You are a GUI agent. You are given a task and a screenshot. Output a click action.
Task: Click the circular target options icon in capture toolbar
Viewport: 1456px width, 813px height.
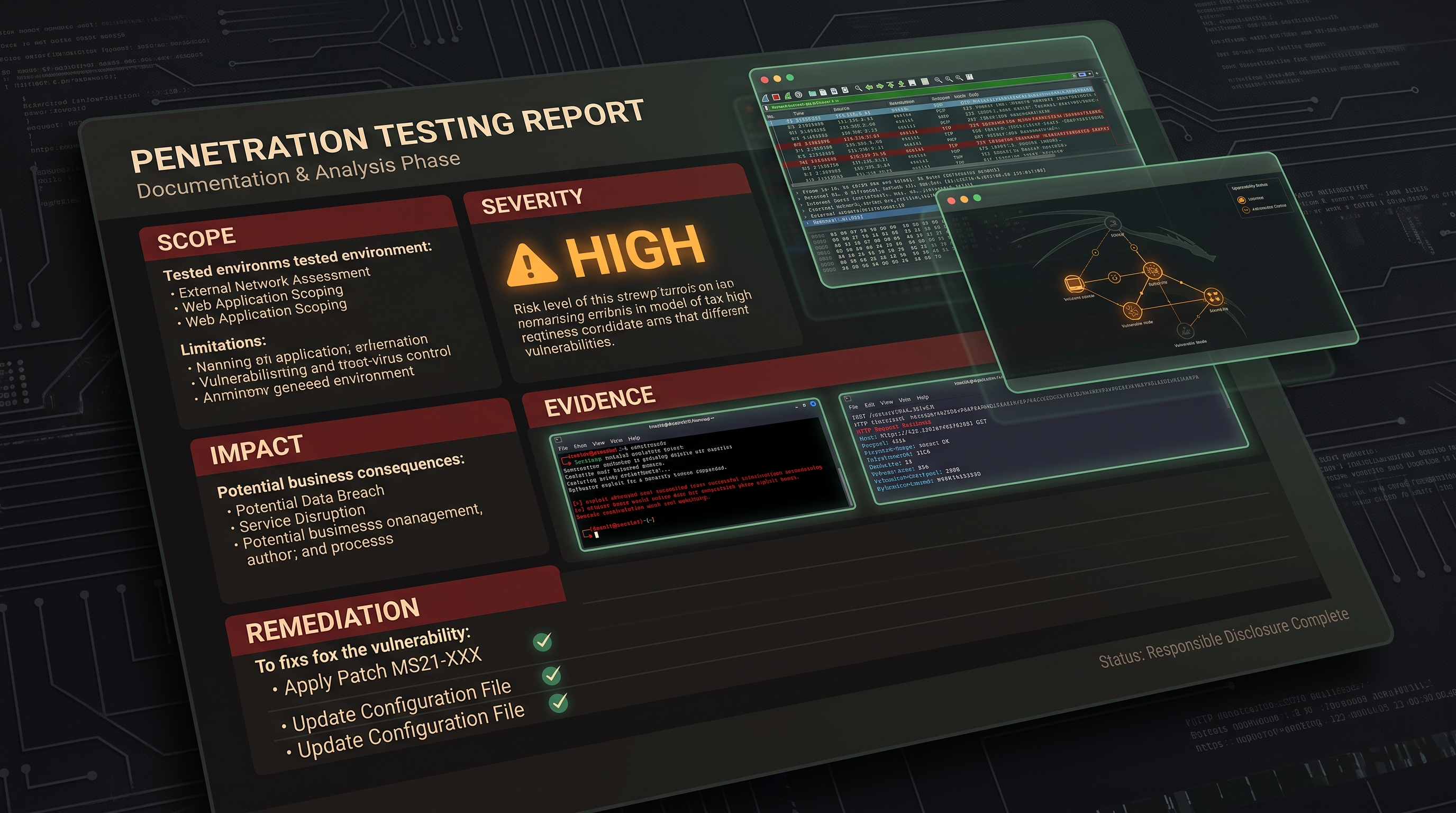[799, 95]
